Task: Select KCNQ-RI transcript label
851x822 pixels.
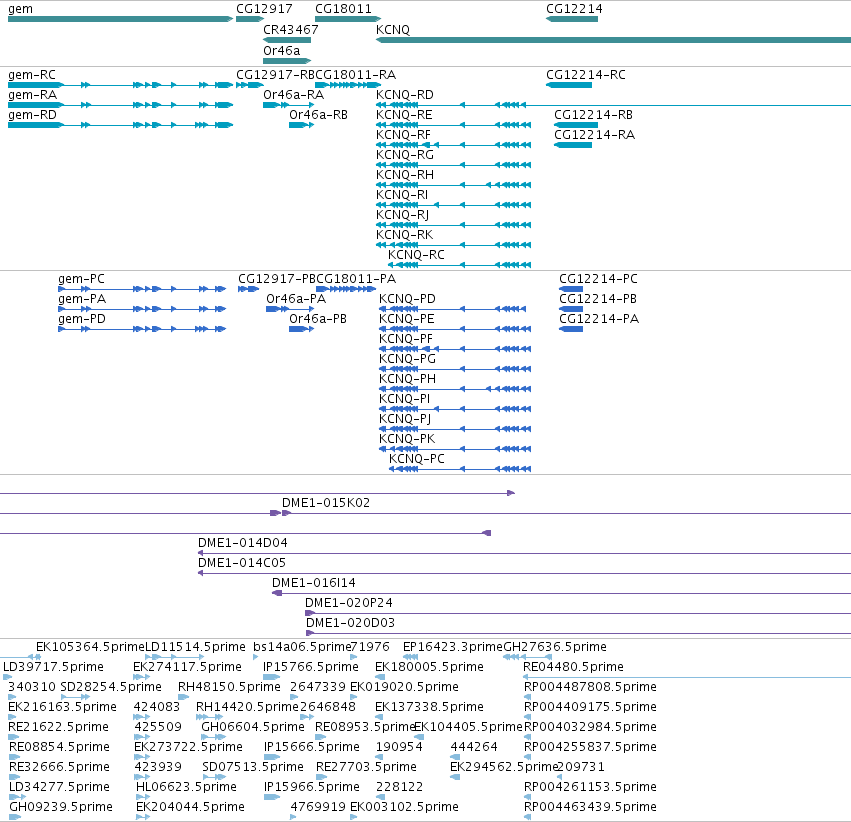Action: tap(402, 194)
